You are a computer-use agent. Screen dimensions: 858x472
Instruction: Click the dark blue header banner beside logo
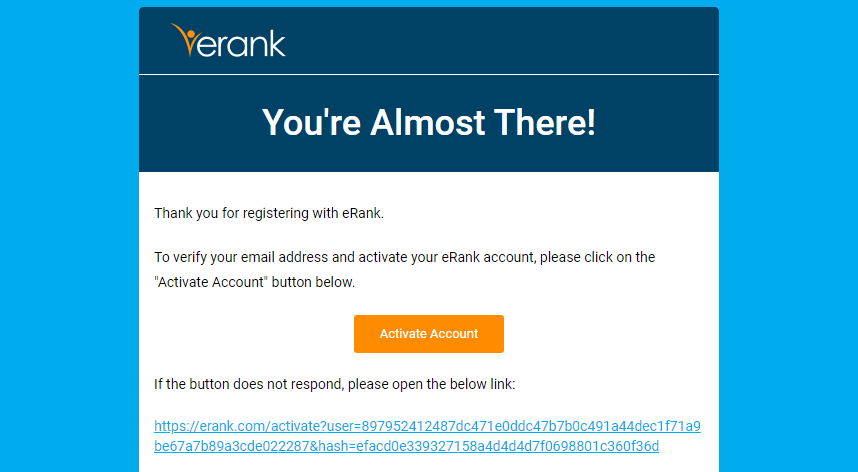[x=492, y=40]
